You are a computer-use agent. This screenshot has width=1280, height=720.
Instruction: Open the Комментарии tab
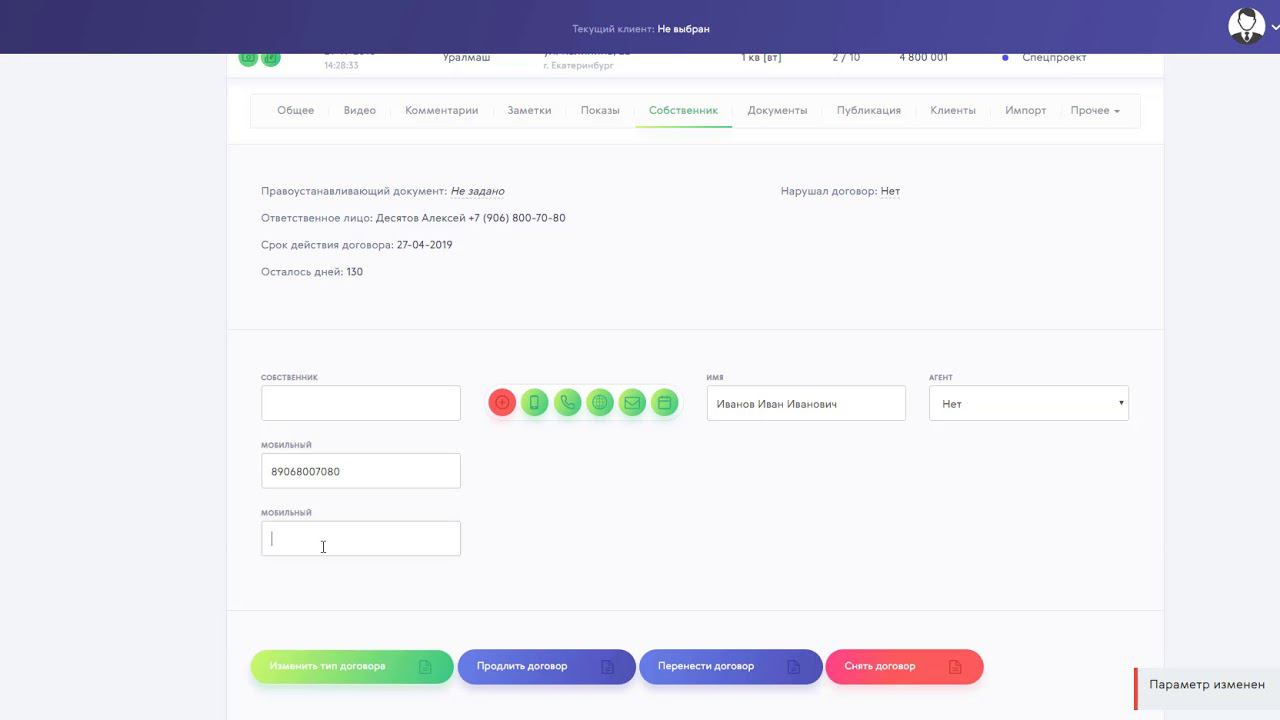(x=441, y=110)
